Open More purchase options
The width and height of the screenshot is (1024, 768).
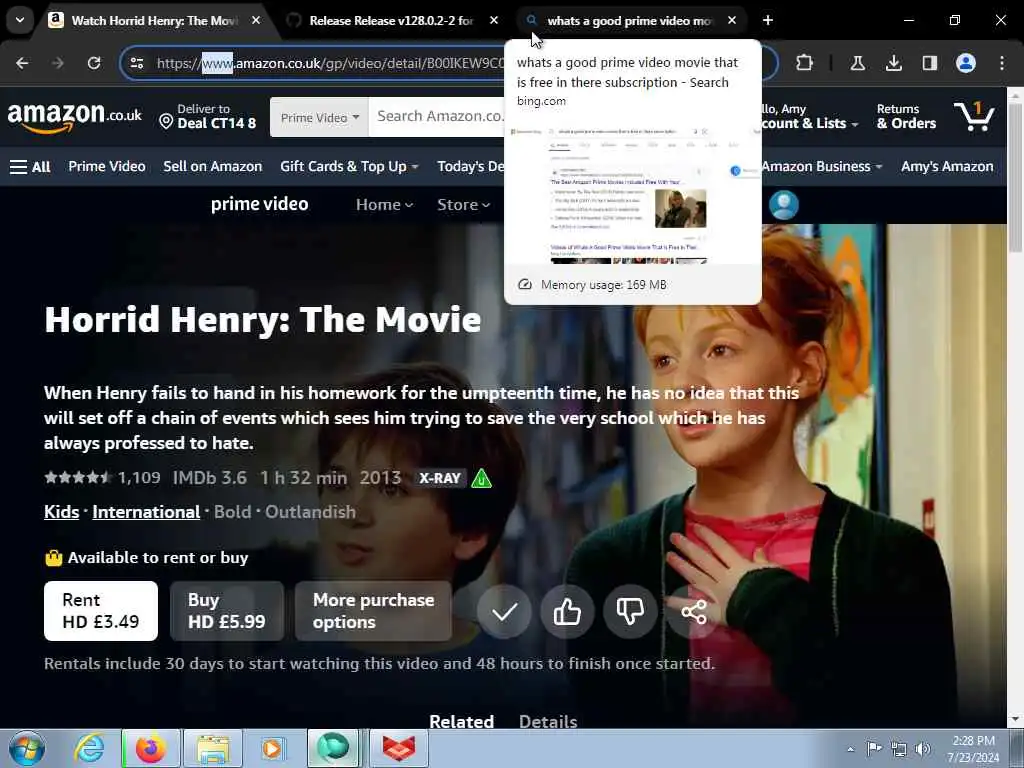374,611
